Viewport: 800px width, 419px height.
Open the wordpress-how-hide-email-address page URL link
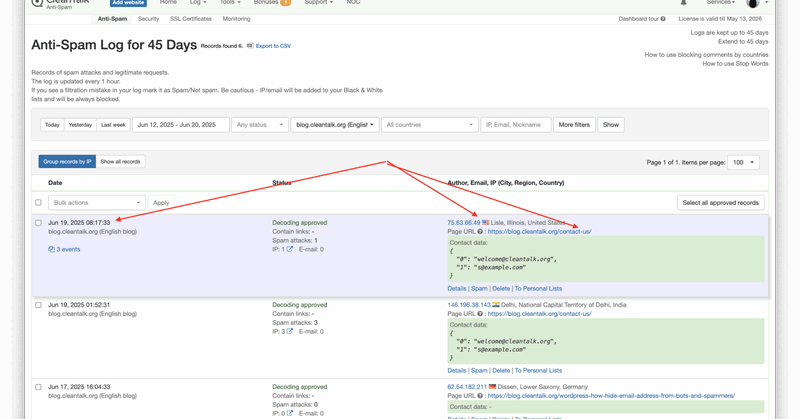pyautogui.click(x=611, y=396)
